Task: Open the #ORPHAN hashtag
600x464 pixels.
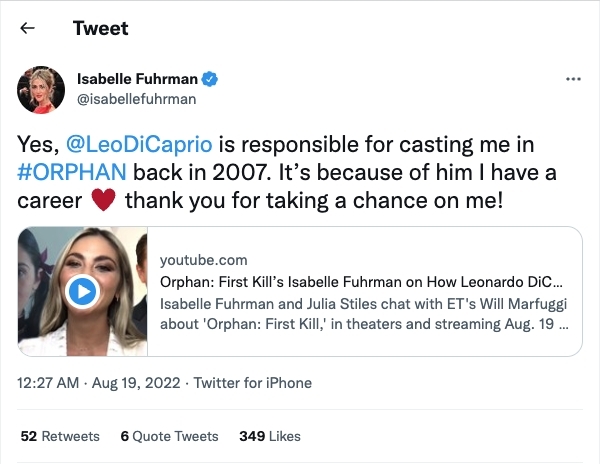Action: 73,172
